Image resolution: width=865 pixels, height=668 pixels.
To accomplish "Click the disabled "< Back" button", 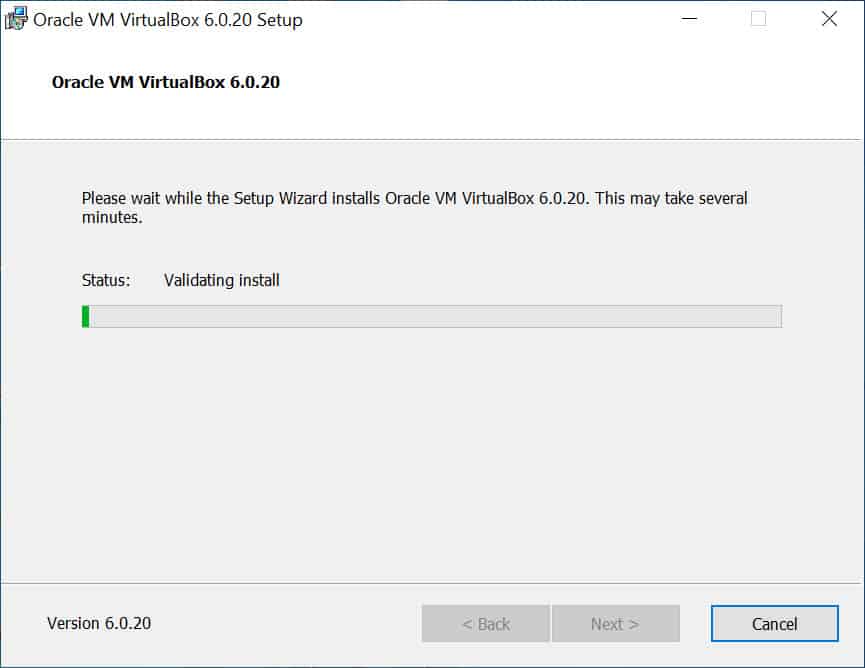I will [485, 624].
